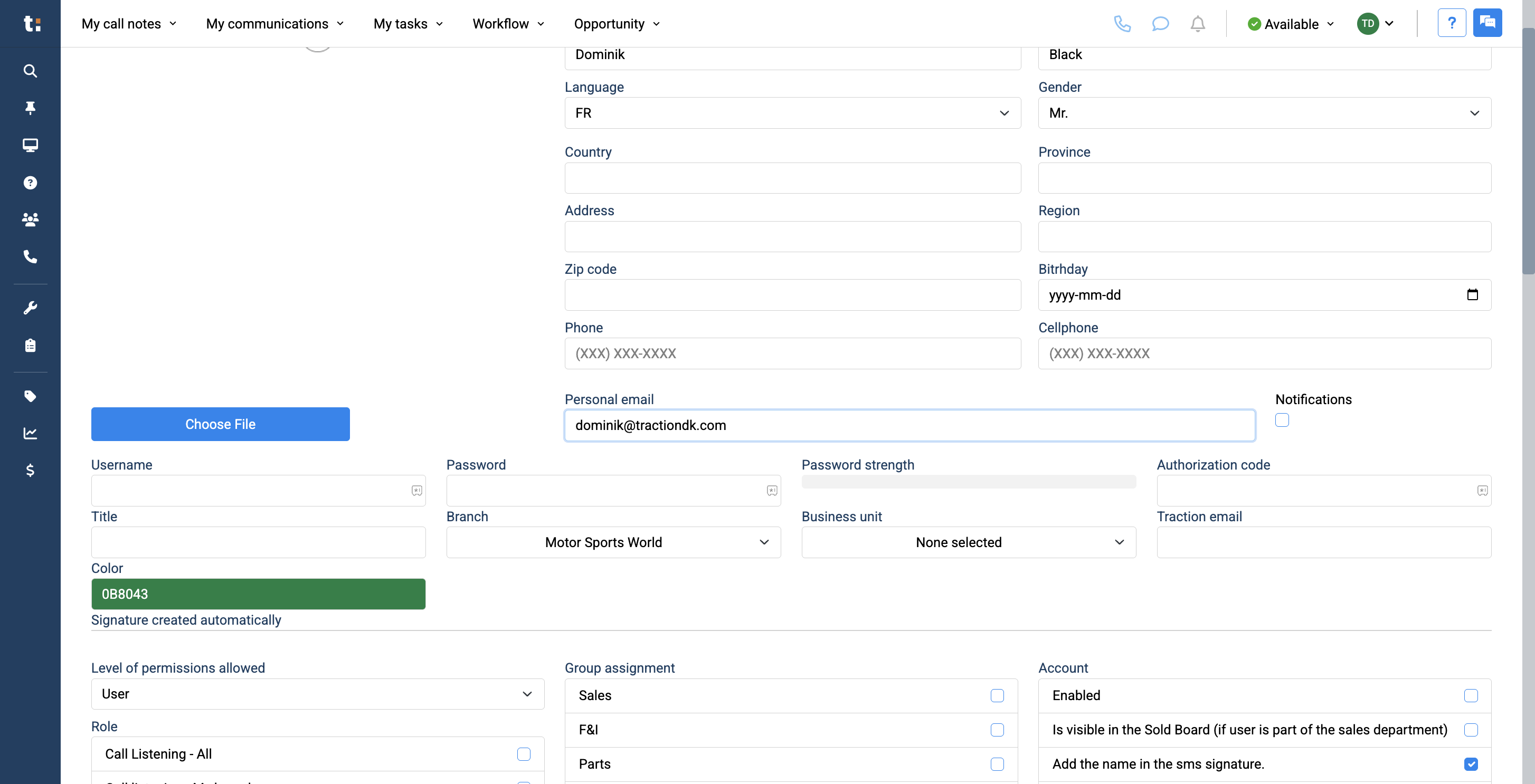Select the pin icon in the sidebar
Screen dimensions: 1535x784
30,108
